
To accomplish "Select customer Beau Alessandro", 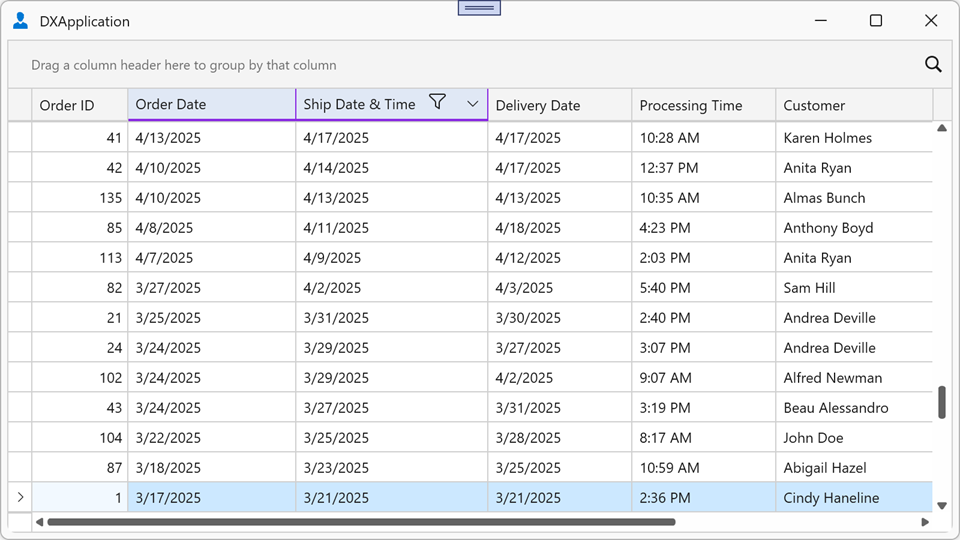I will click(854, 408).
